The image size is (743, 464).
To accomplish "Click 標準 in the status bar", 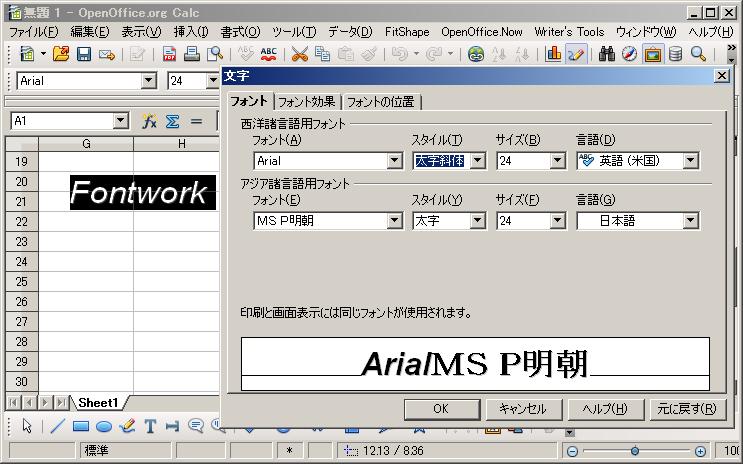I will (x=124, y=451).
